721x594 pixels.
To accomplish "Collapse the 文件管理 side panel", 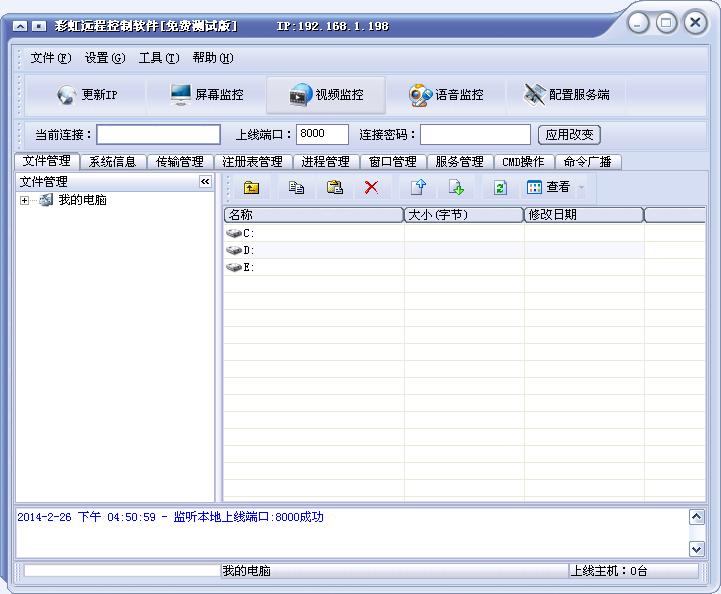I will (205, 182).
